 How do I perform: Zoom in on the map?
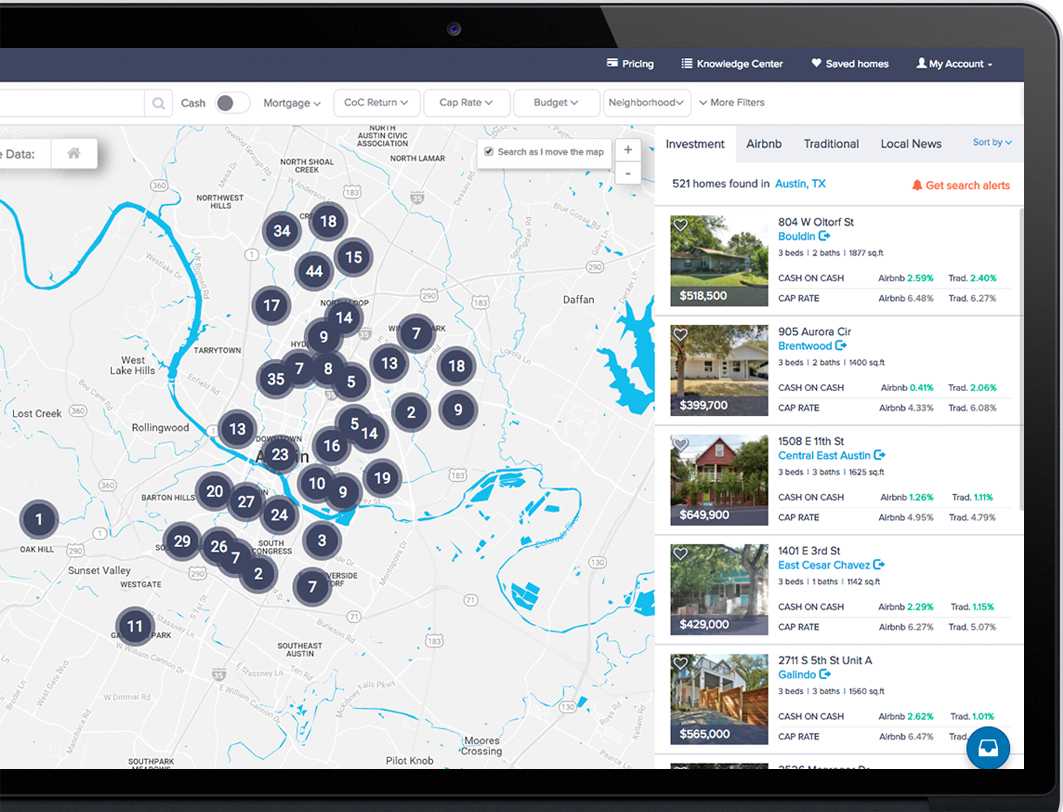point(627,150)
